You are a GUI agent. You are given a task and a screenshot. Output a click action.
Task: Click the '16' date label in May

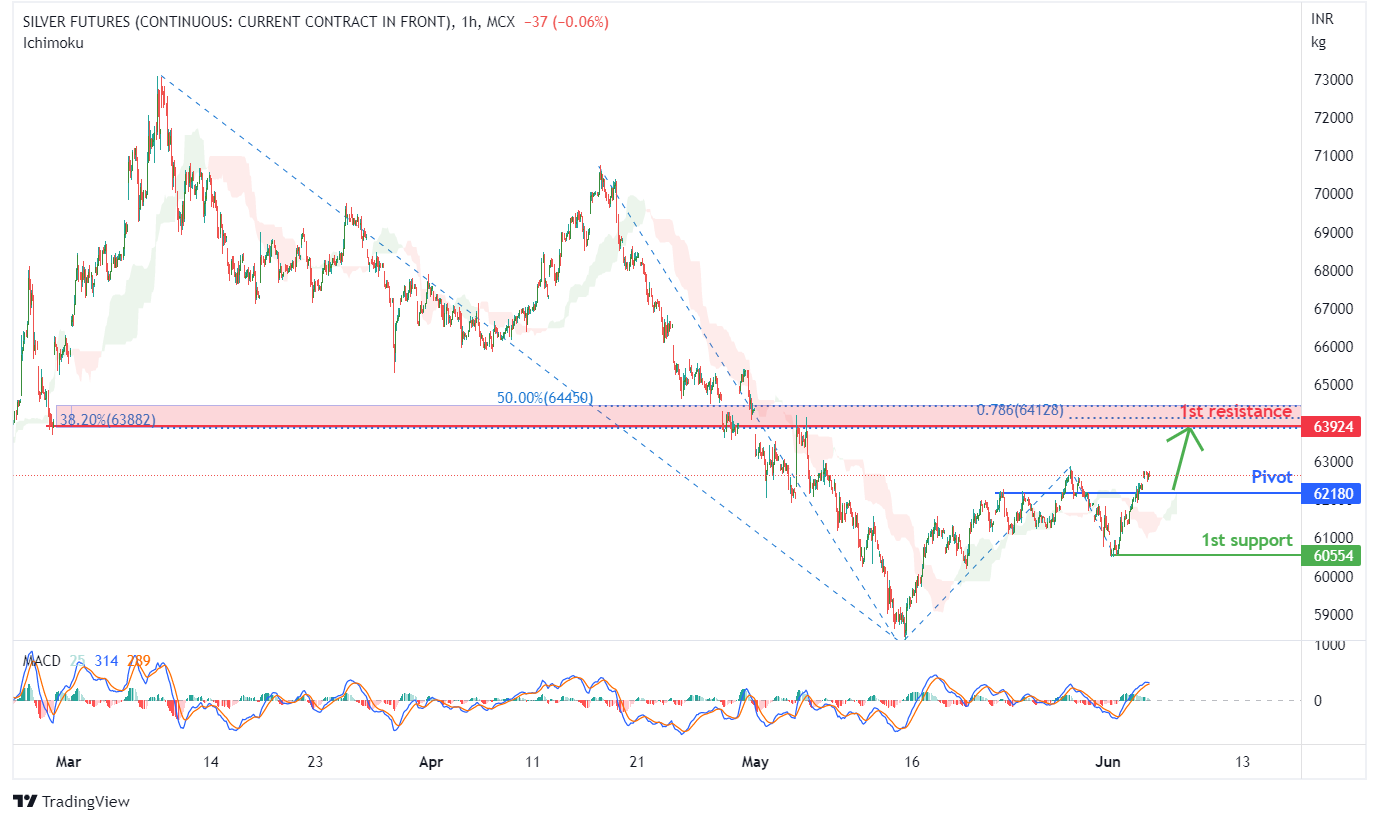click(911, 762)
